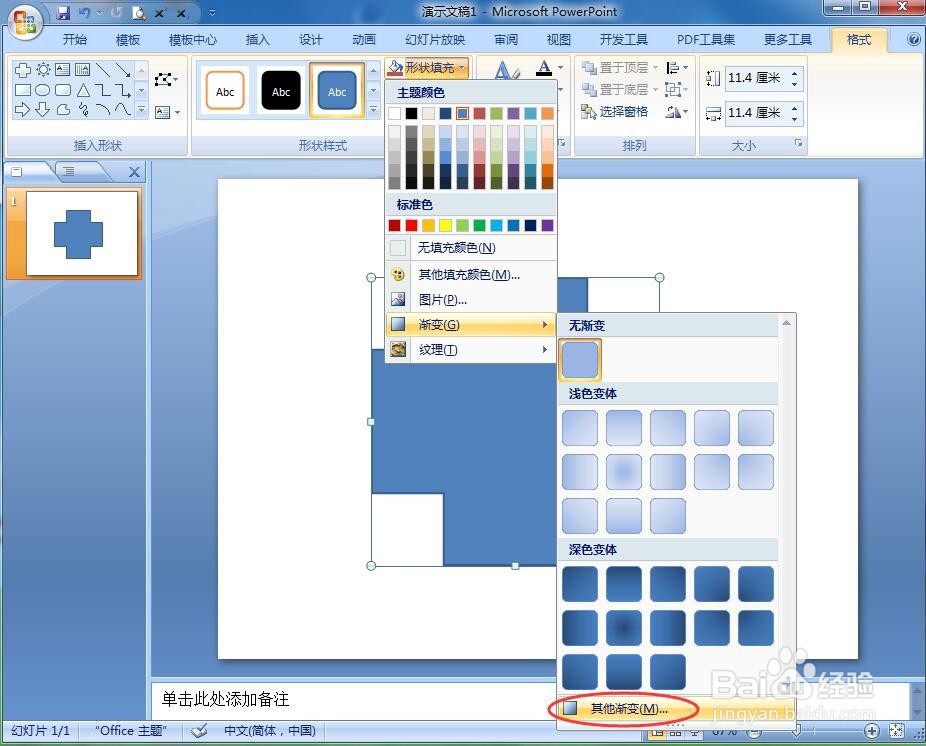
Task: Click the shape width input field
Action: (756, 113)
